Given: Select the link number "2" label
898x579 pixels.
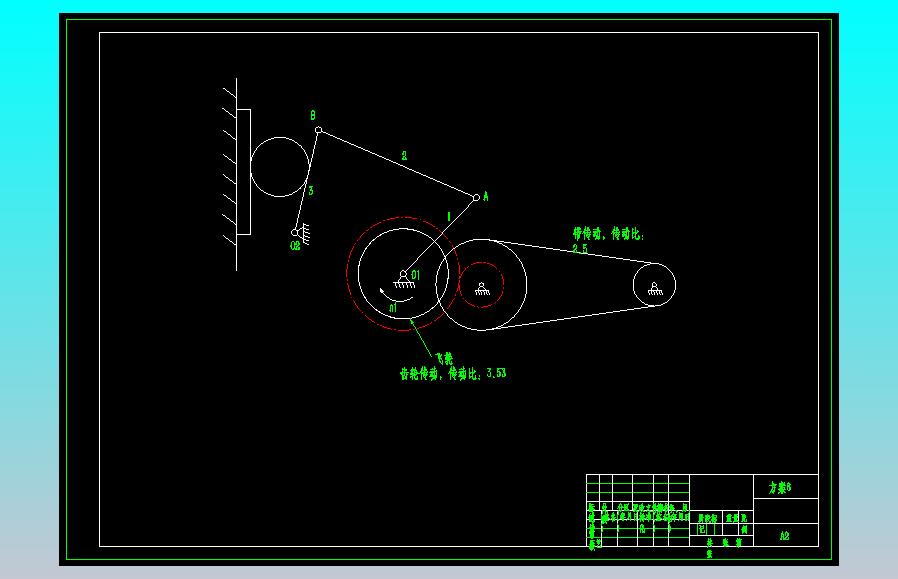Looking at the screenshot, I should pyautogui.click(x=404, y=155).
